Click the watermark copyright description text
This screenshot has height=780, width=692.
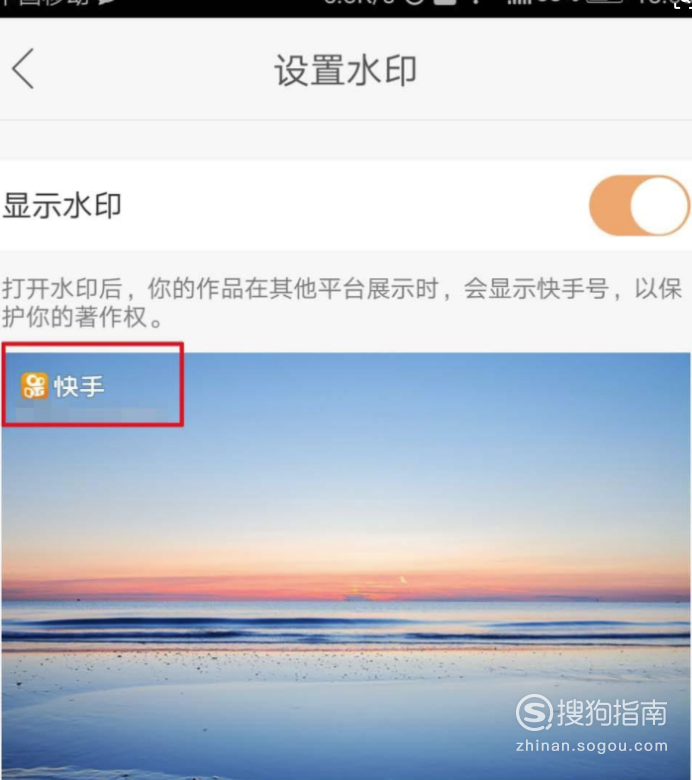(342, 302)
